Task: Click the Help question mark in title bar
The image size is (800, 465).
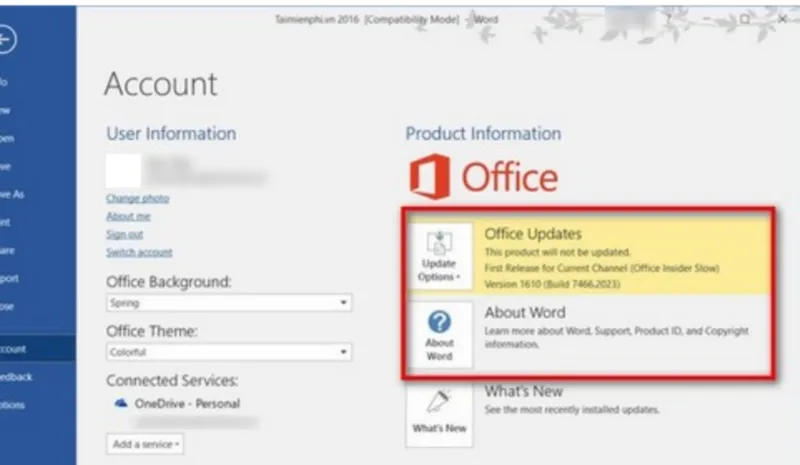Action: pyautogui.click(x=669, y=18)
